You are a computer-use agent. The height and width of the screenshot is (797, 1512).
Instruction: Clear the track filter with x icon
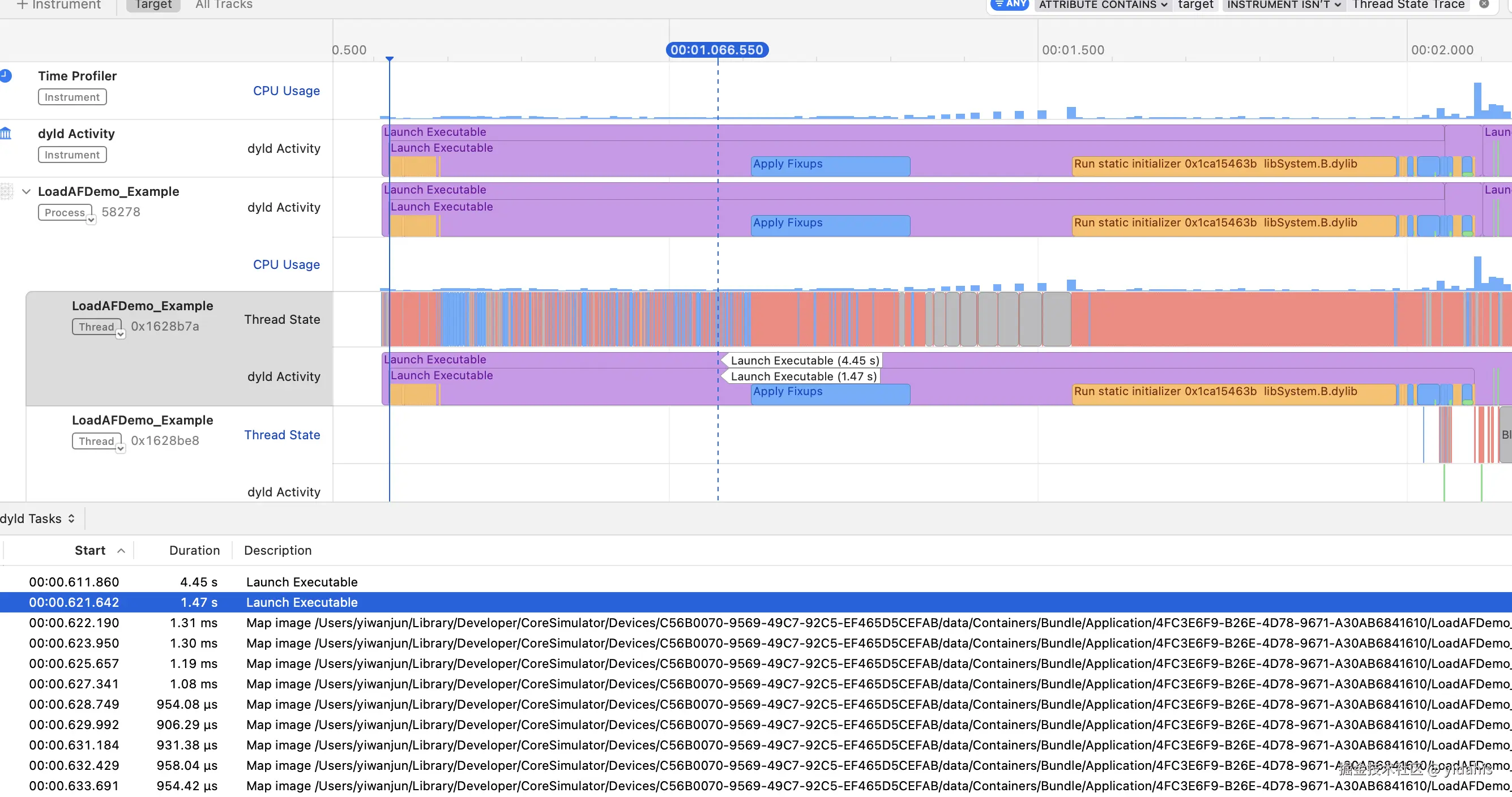[x=1483, y=4]
